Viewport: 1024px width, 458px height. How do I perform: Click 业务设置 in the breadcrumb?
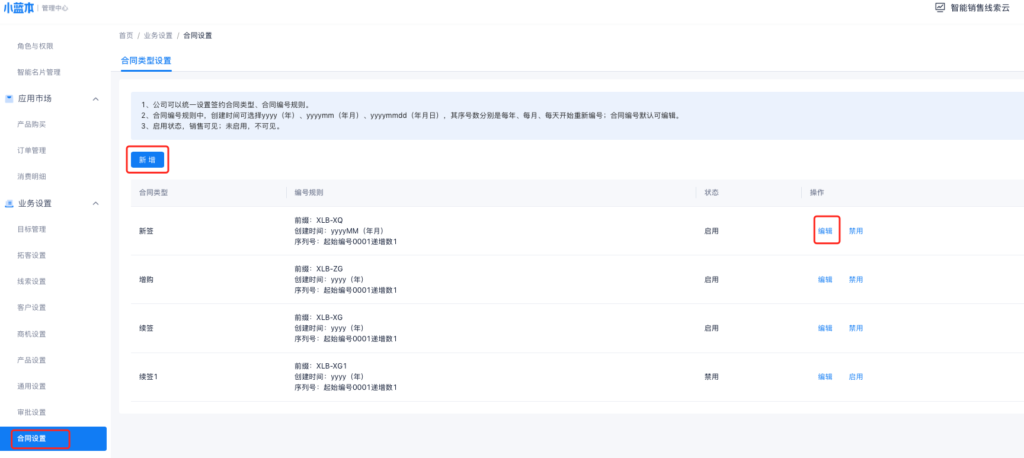[x=158, y=35]
